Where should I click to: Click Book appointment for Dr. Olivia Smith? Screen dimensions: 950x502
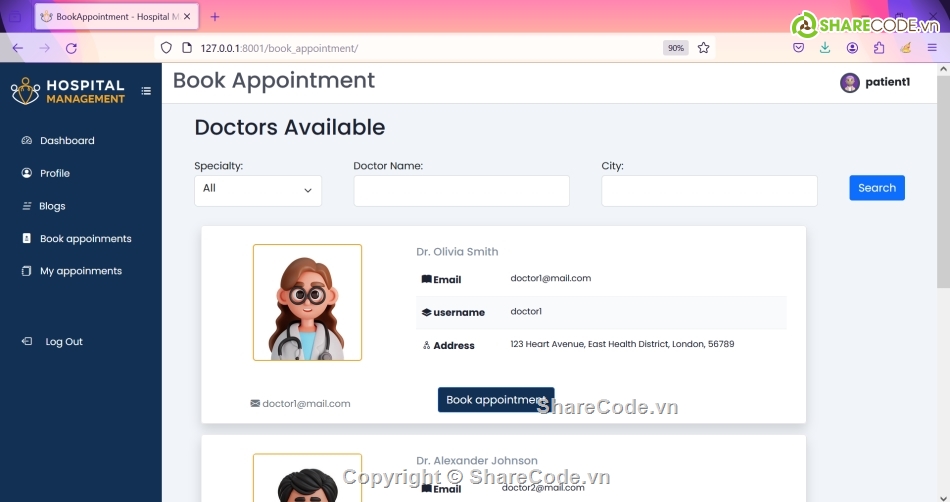pos(496,400)
